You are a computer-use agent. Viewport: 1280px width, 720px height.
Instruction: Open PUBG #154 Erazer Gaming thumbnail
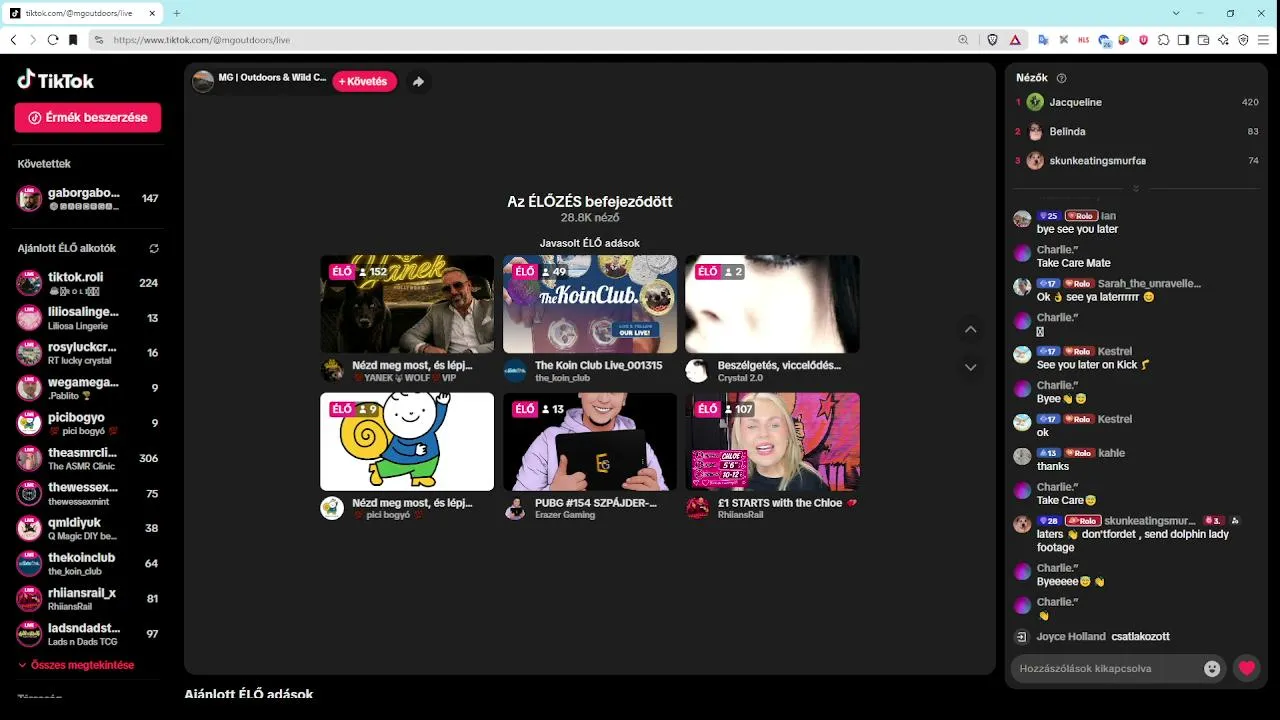coord(590,441)
